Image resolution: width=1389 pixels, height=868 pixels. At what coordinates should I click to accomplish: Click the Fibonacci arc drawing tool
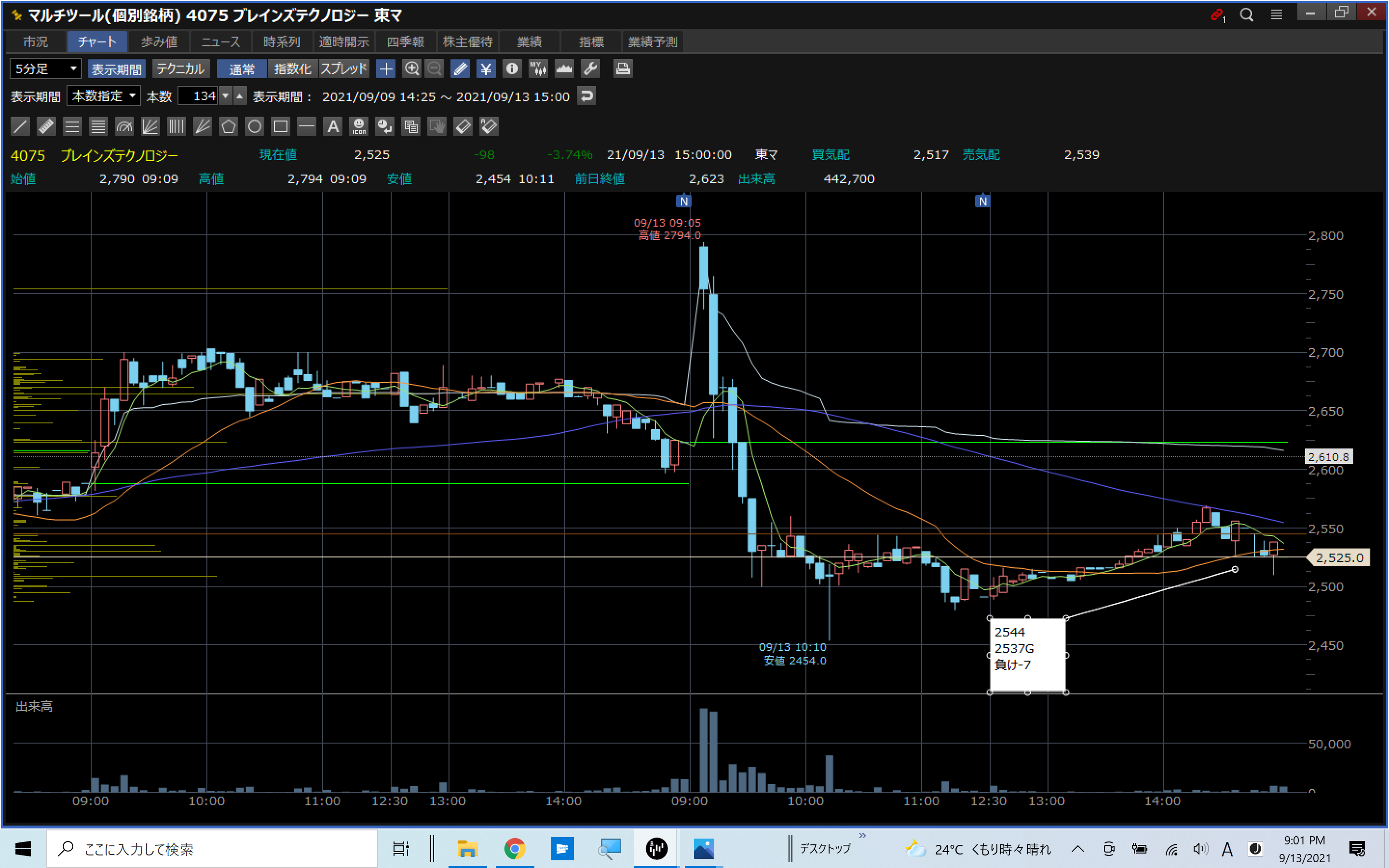tap(124, 126)
